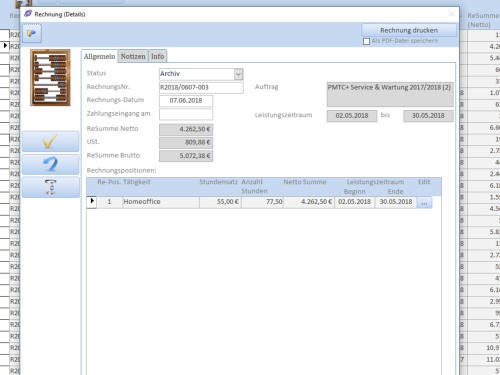Click the Ende cell 30.05.2018 in the position row
This screenshot has height=375, width=500.
pyautogui.click(x=396, y=202)
